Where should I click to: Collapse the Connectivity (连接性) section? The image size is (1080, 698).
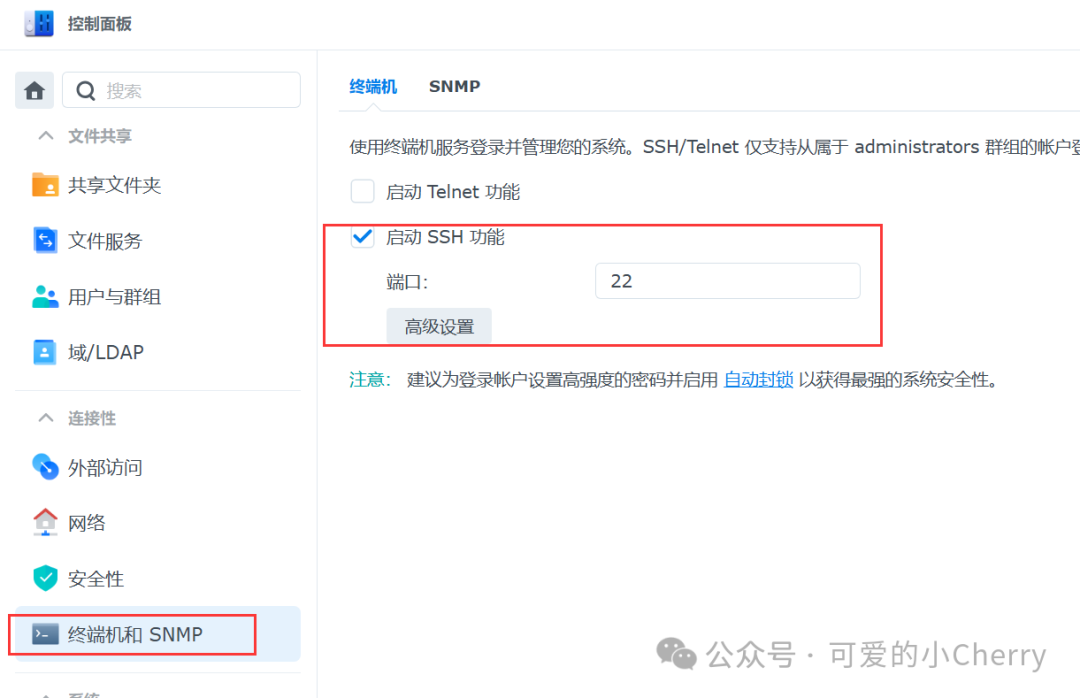click(x=46, y=418)
